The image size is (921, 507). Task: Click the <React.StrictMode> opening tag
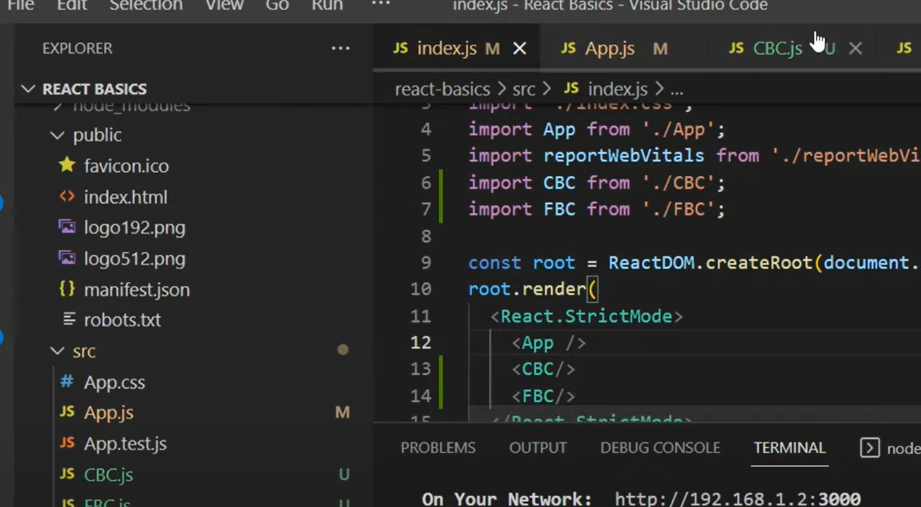[x=587, y=317]
